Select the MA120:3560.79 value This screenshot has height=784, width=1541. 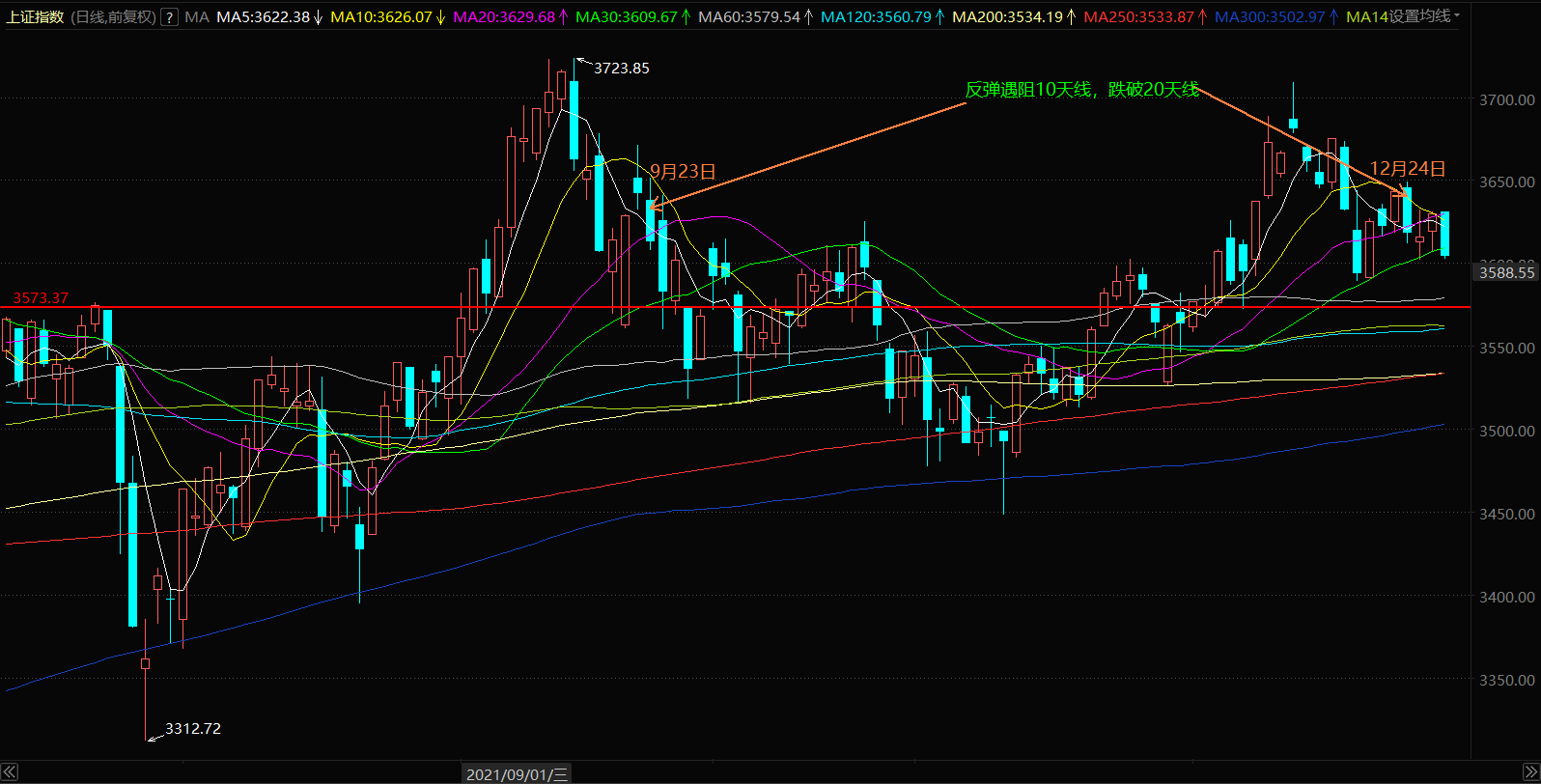(876, 17)
